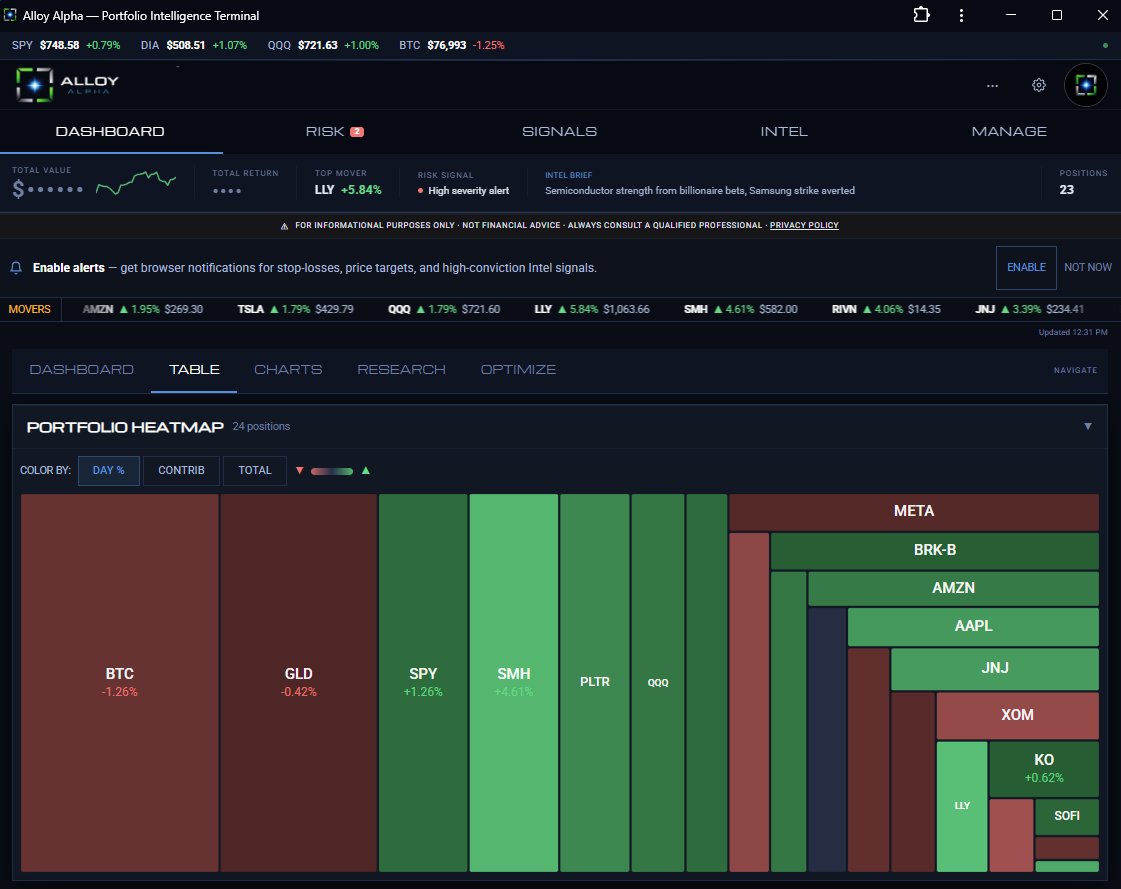Viewport: 1121px width, 889px height.
Task: Select the GLD heatmap tile
Action: coord(299,682)
